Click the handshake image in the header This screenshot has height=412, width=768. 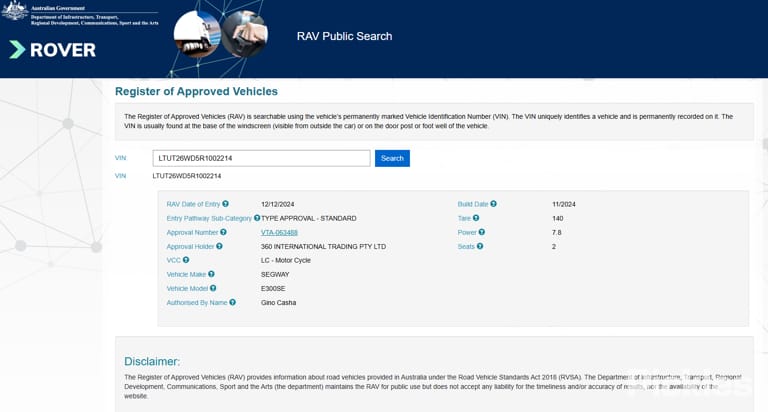tap(244, 34)
